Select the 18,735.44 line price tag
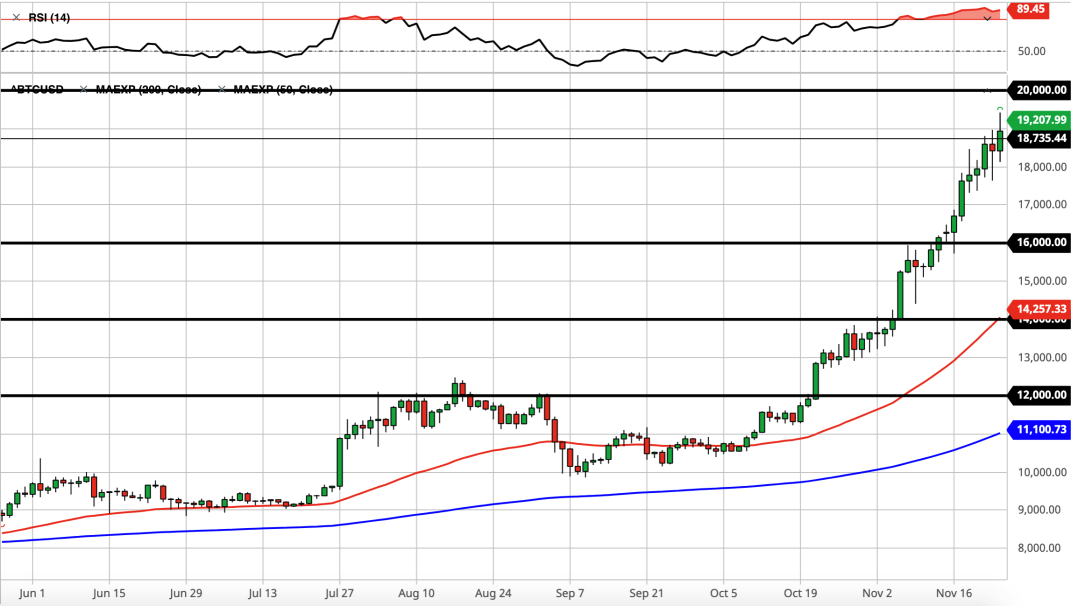Screen dimensions: 1078x606 [1040, 138]
